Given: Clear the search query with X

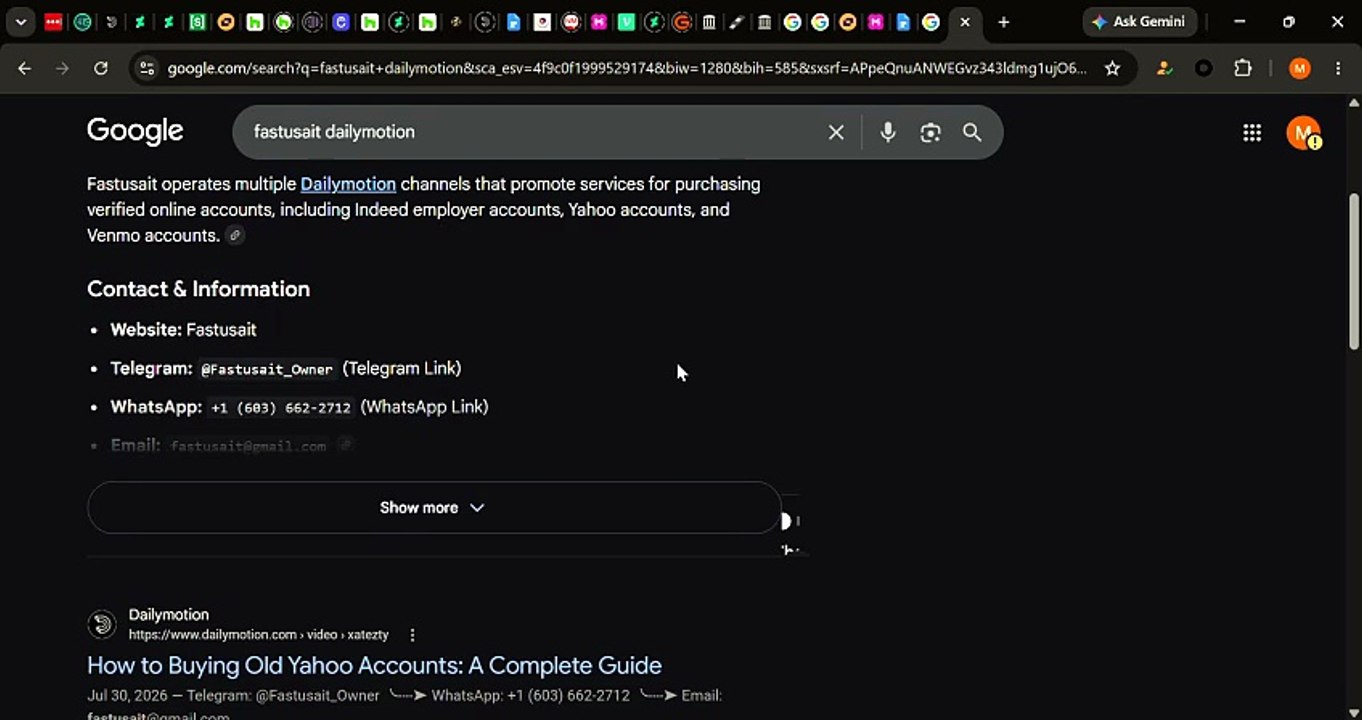Looking at the screenshot, I should pos(836,132).
